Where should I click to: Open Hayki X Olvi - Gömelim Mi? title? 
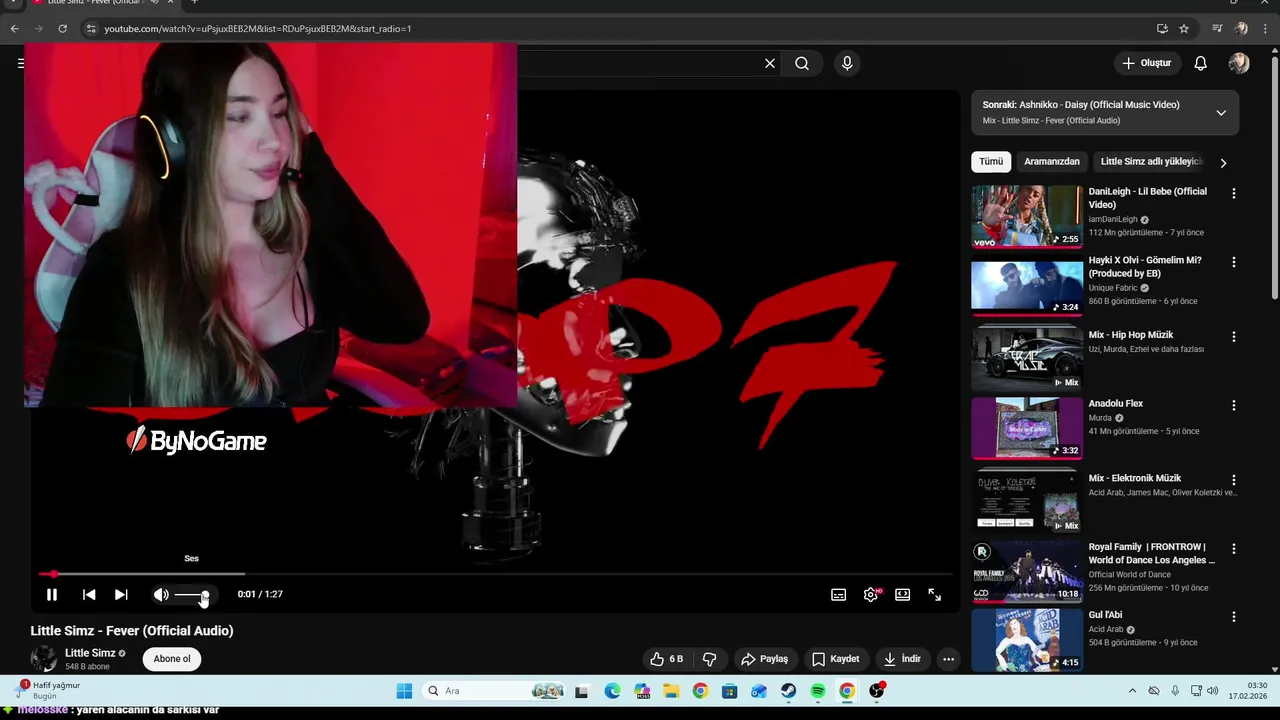point(1145,266)
